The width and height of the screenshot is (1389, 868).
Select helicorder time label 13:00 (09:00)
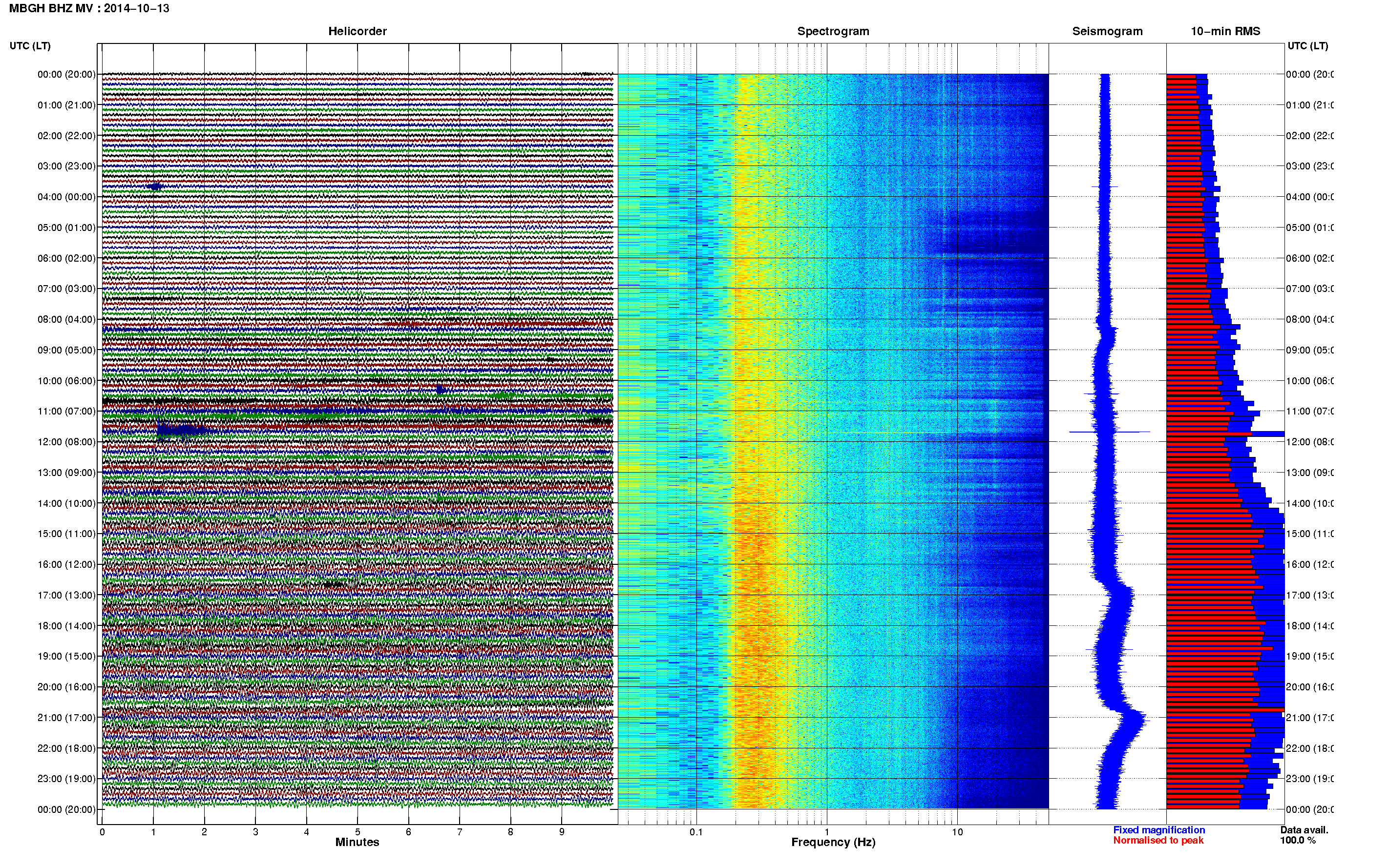pyautogui.click(x=66, y=473)
